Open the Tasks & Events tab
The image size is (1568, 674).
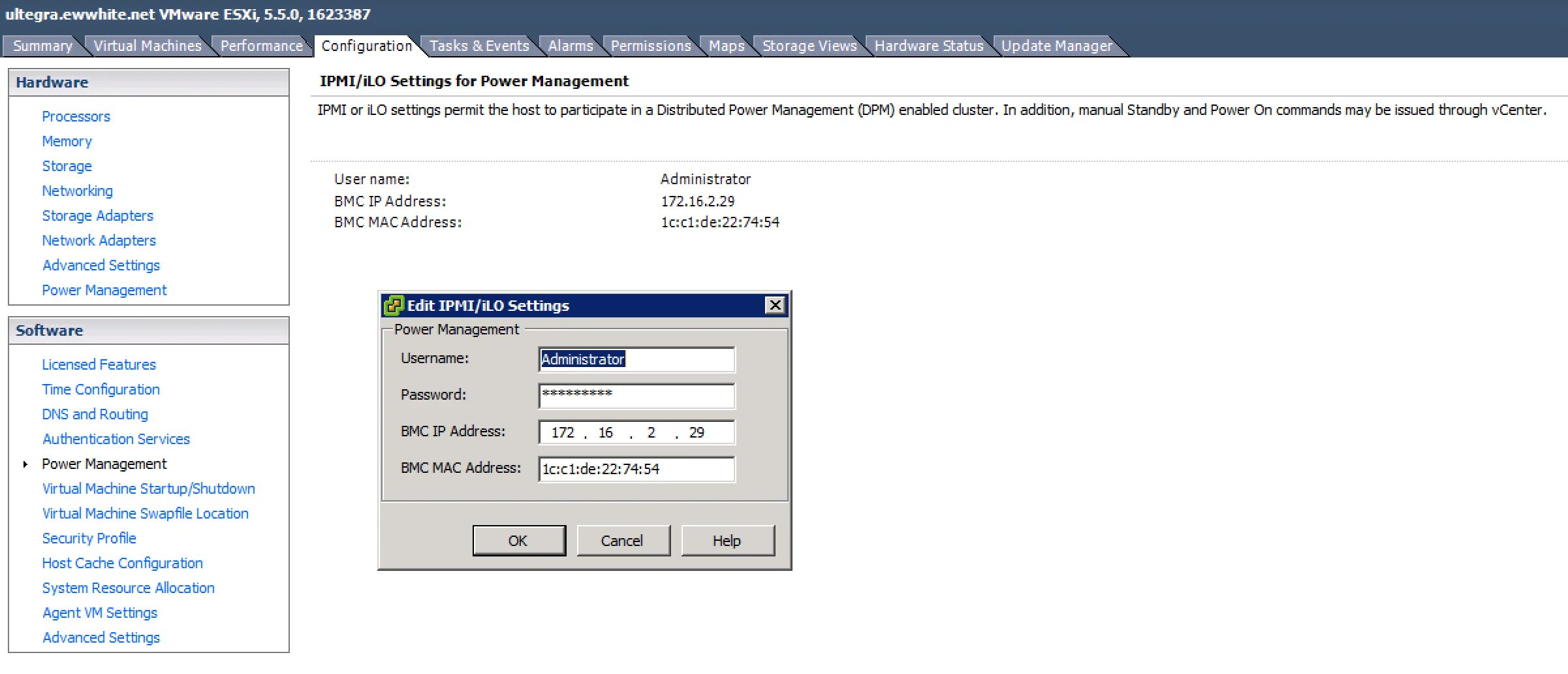click(x=479, y=46)
